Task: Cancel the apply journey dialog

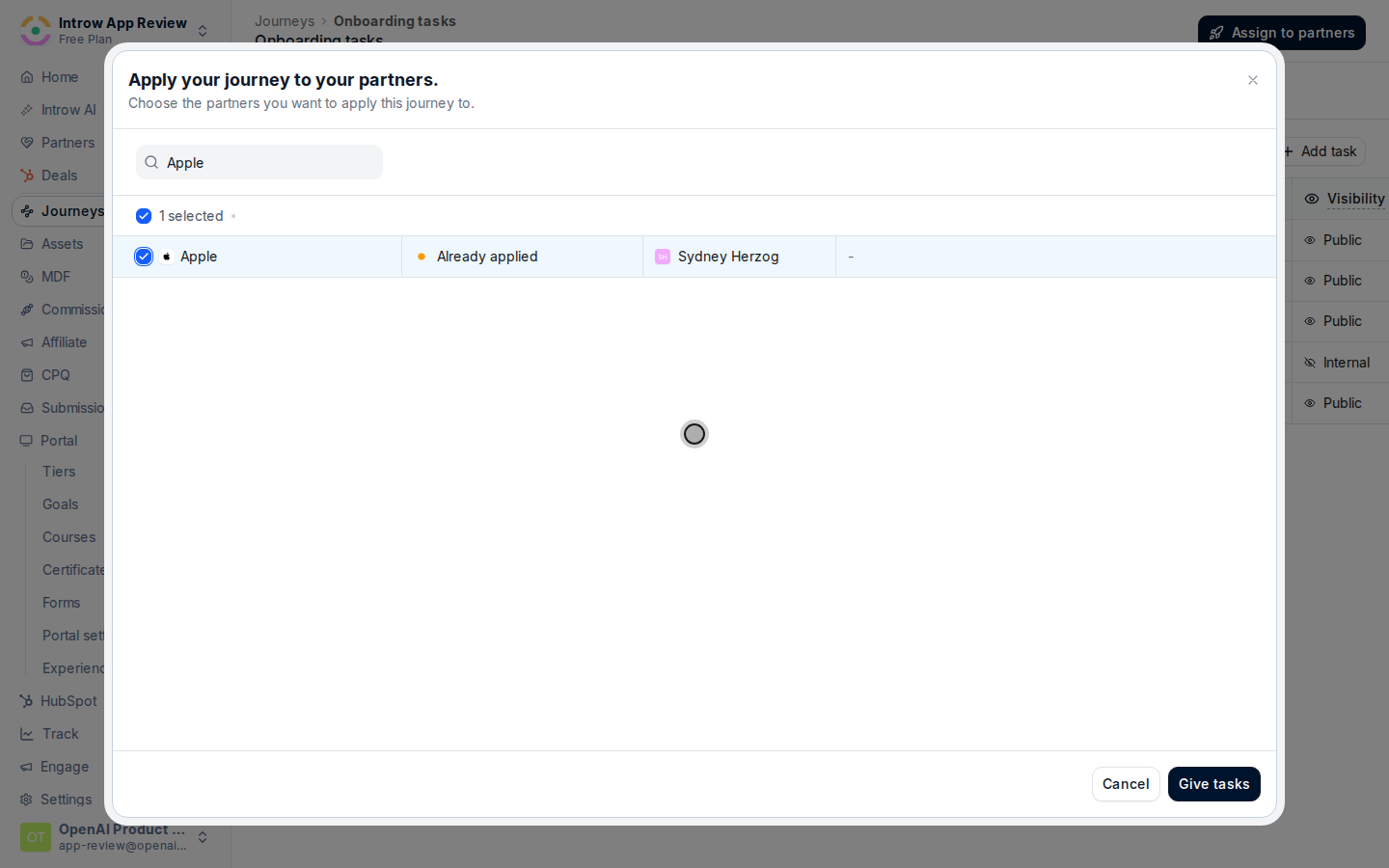Action: click(x=1126, y=784)
